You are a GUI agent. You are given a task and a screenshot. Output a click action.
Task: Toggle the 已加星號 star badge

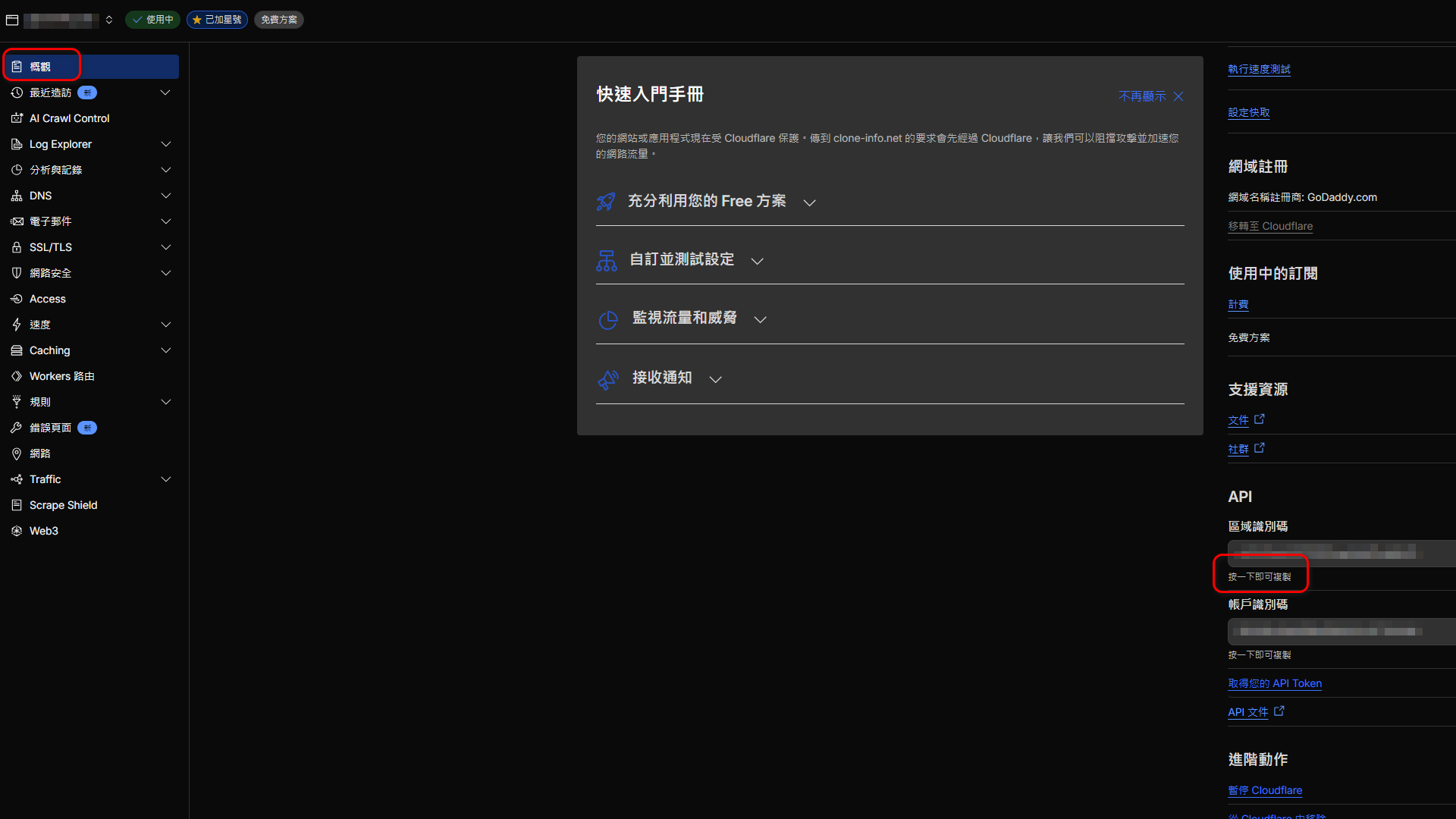pos(217,20)
